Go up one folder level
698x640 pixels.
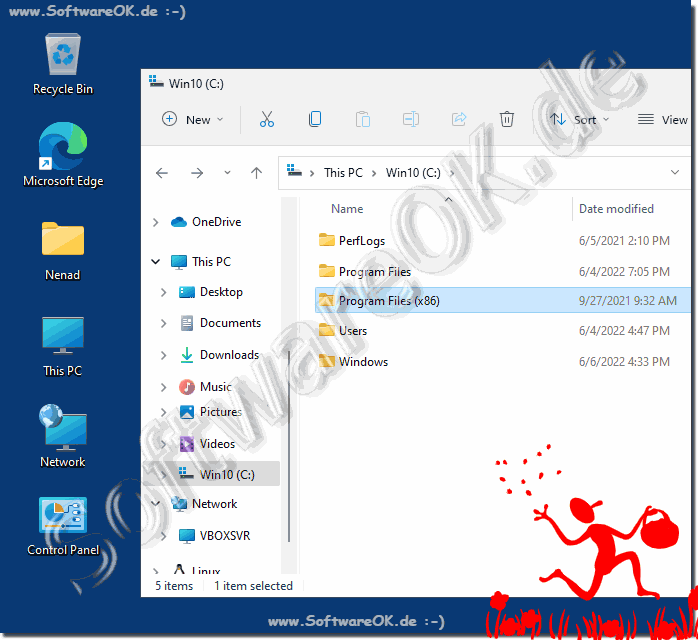click(256, 173)
